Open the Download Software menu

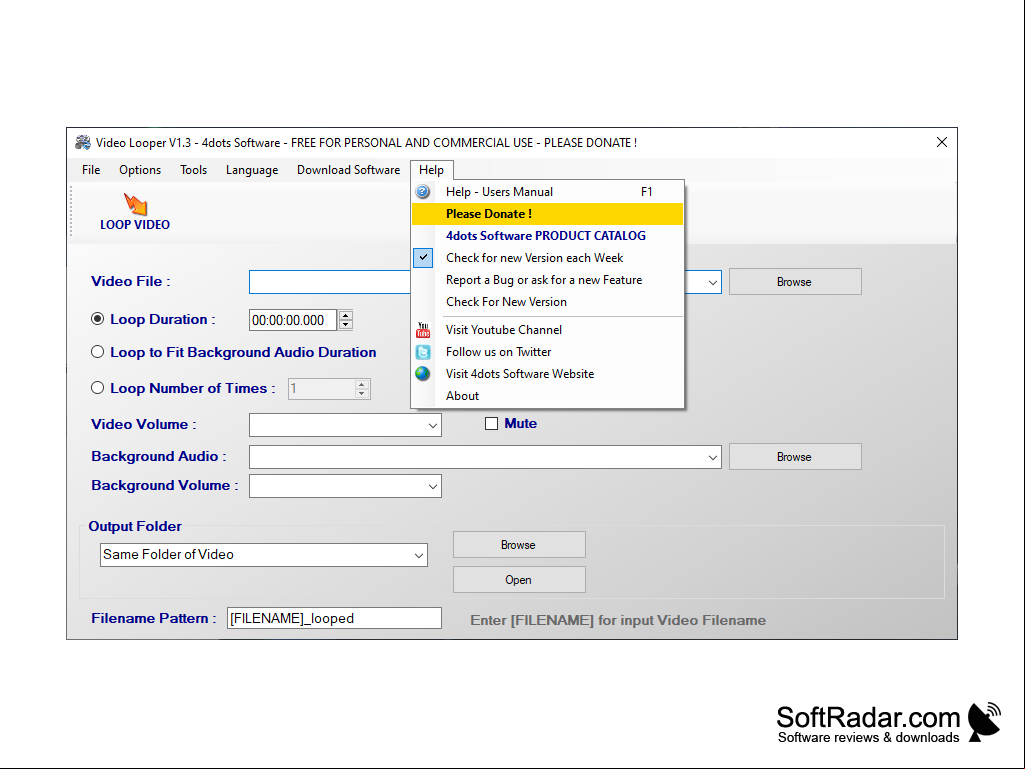click(348, 170)
